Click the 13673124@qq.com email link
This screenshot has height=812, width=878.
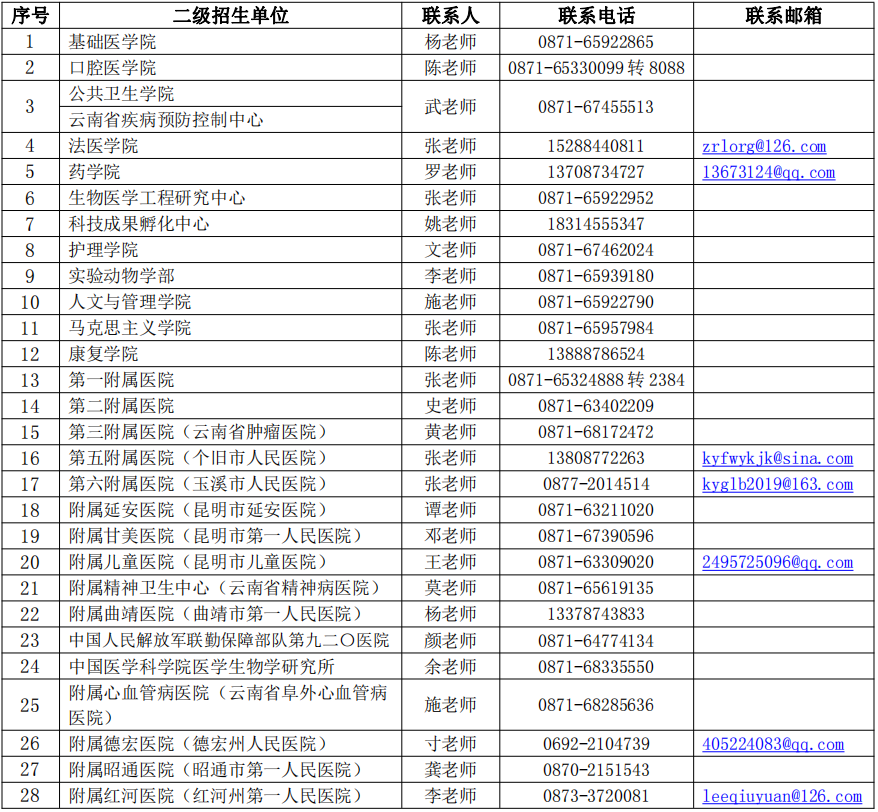(x=768, y=172)
